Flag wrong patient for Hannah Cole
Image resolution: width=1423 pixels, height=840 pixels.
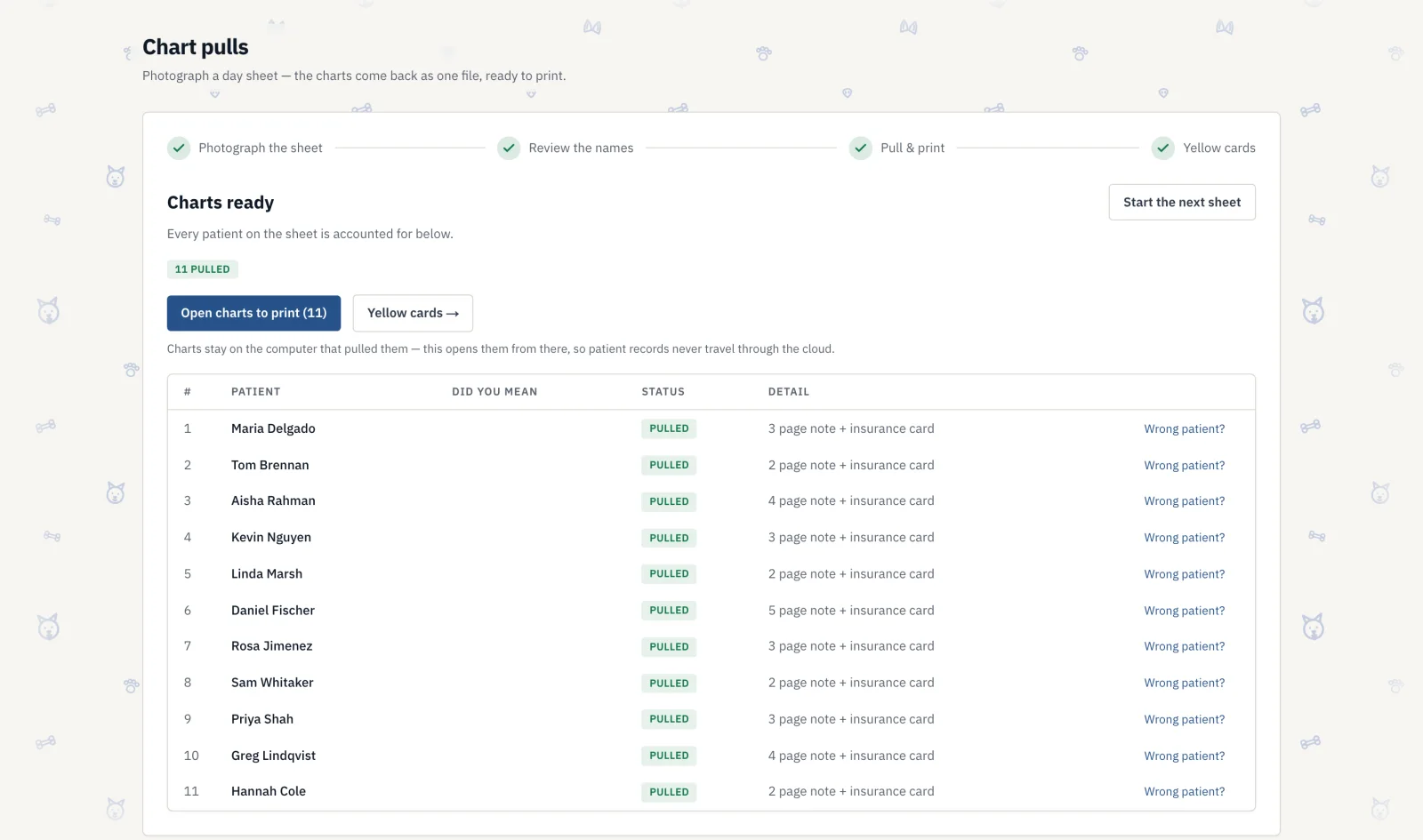[x=1184, y=791]
